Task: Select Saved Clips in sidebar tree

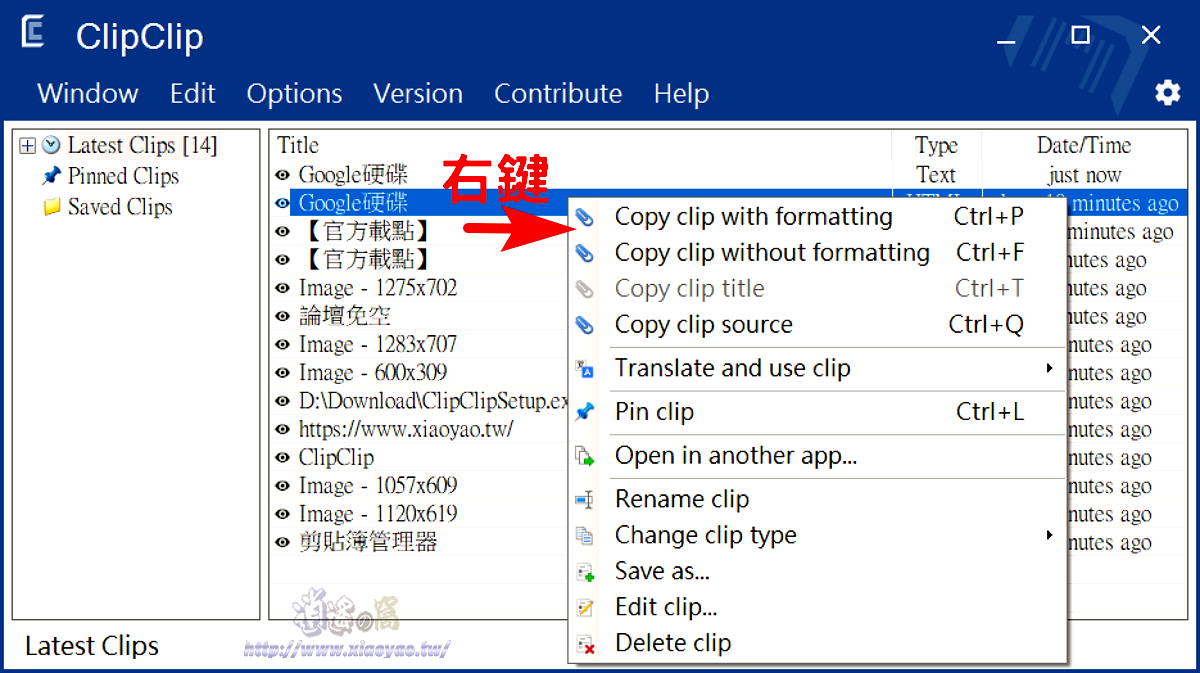Action: [x=120, y=208]
